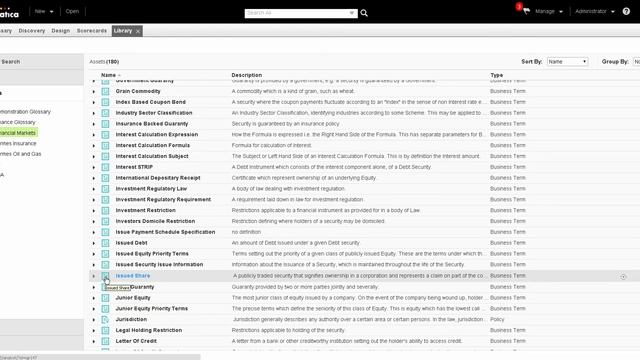The height and width of the screenshot is (360, 640).
Task: Close the Library tab
Action: (x=138, y=31)
